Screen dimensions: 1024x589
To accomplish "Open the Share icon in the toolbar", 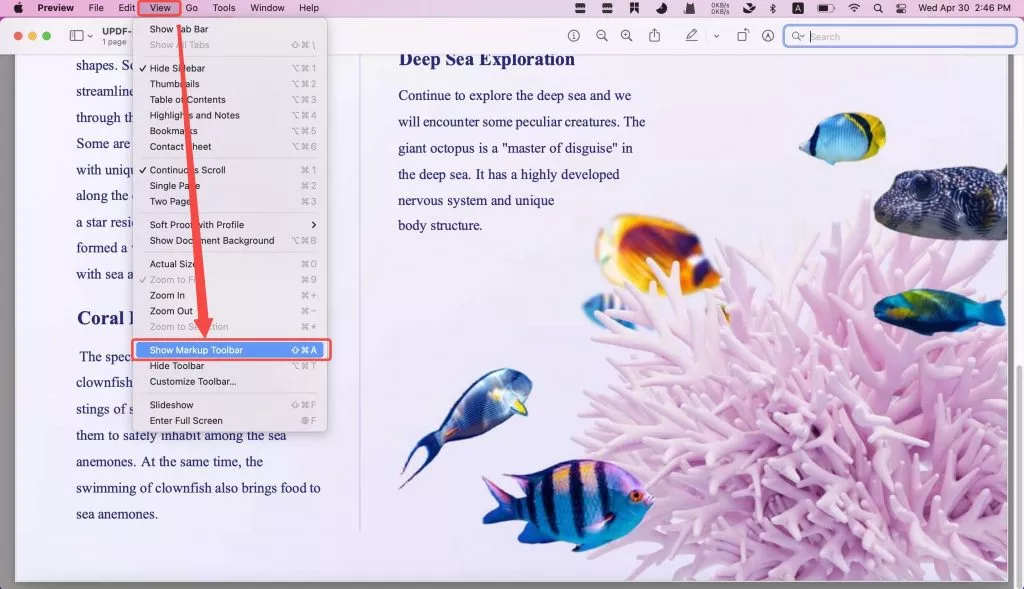I will point(655,35).
